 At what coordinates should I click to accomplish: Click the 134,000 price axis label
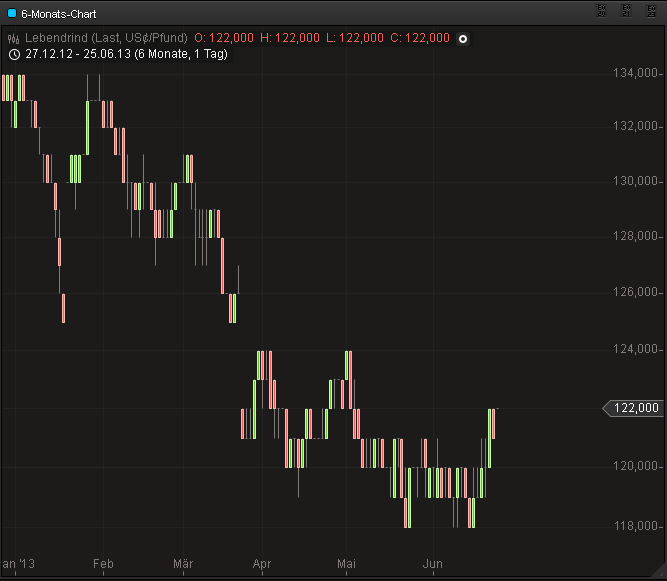pyautogui.click(x=639, y=73)
